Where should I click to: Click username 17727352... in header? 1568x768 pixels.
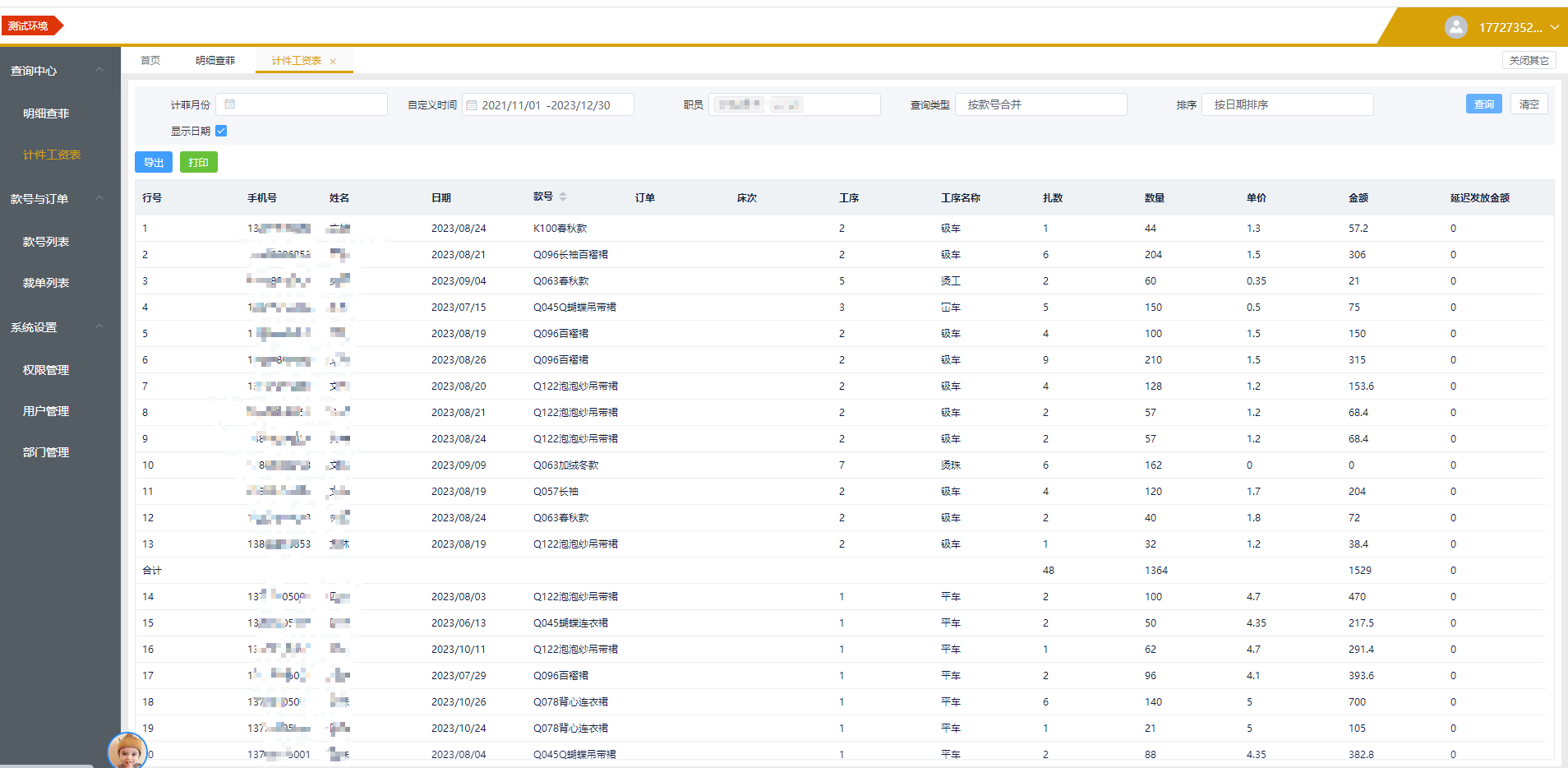(1510, 27)
